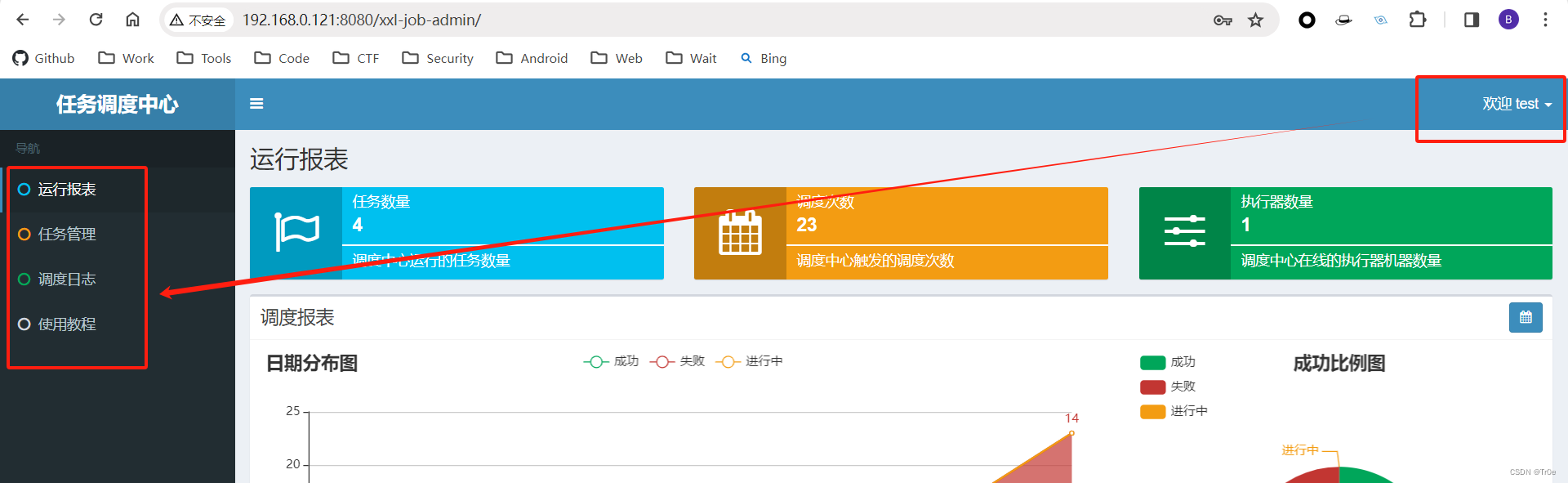Viewport: 1568px width, 483px height.
Task: Toggle the browser side panel
Action: point(1472,20)
